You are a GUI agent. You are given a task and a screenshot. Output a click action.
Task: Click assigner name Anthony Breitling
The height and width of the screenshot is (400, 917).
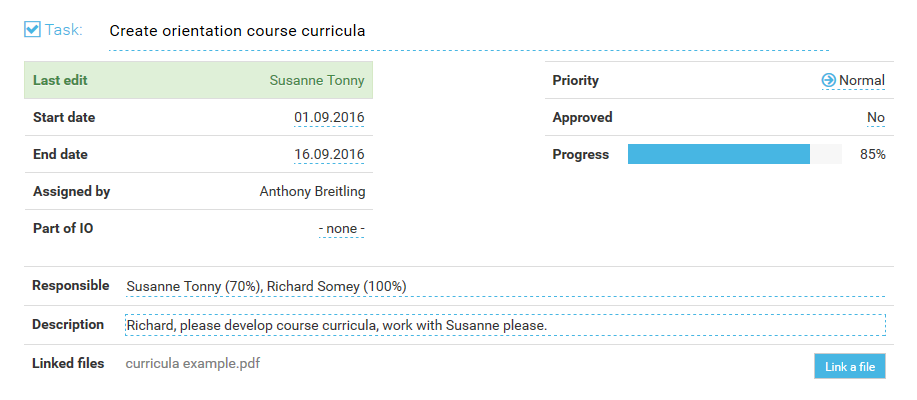[312, 192]
